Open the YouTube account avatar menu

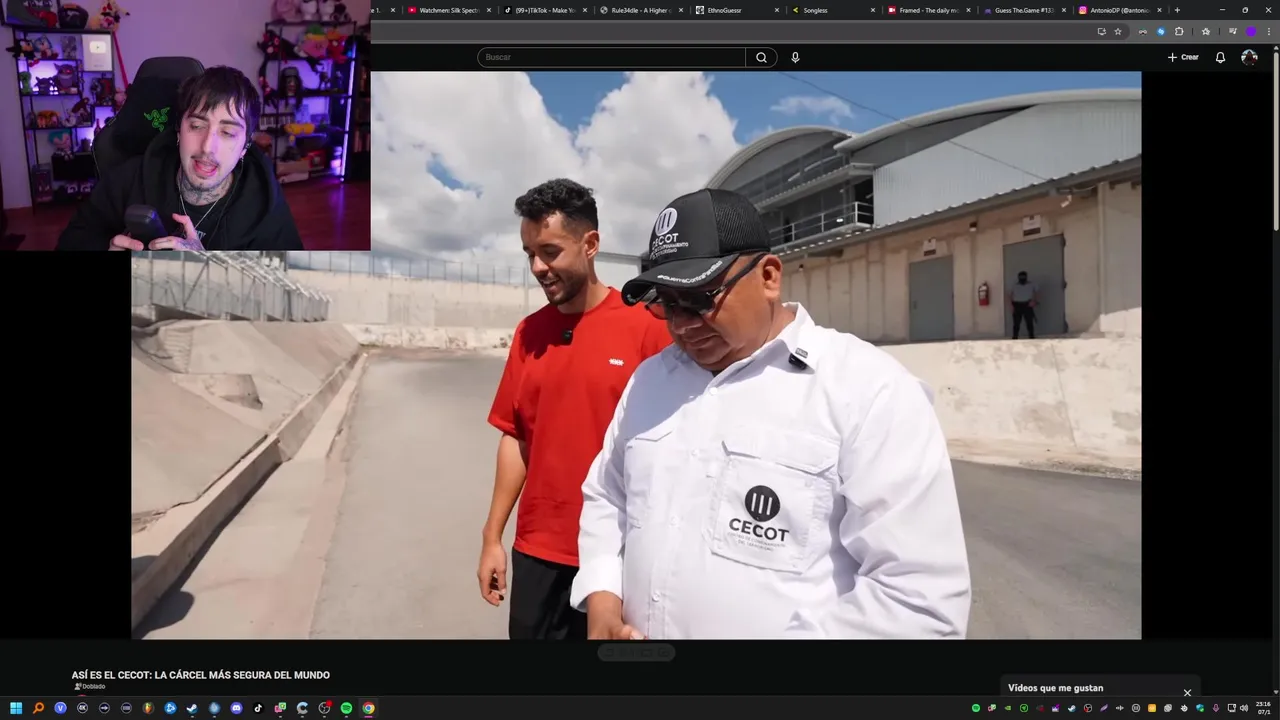(1249, 57)
